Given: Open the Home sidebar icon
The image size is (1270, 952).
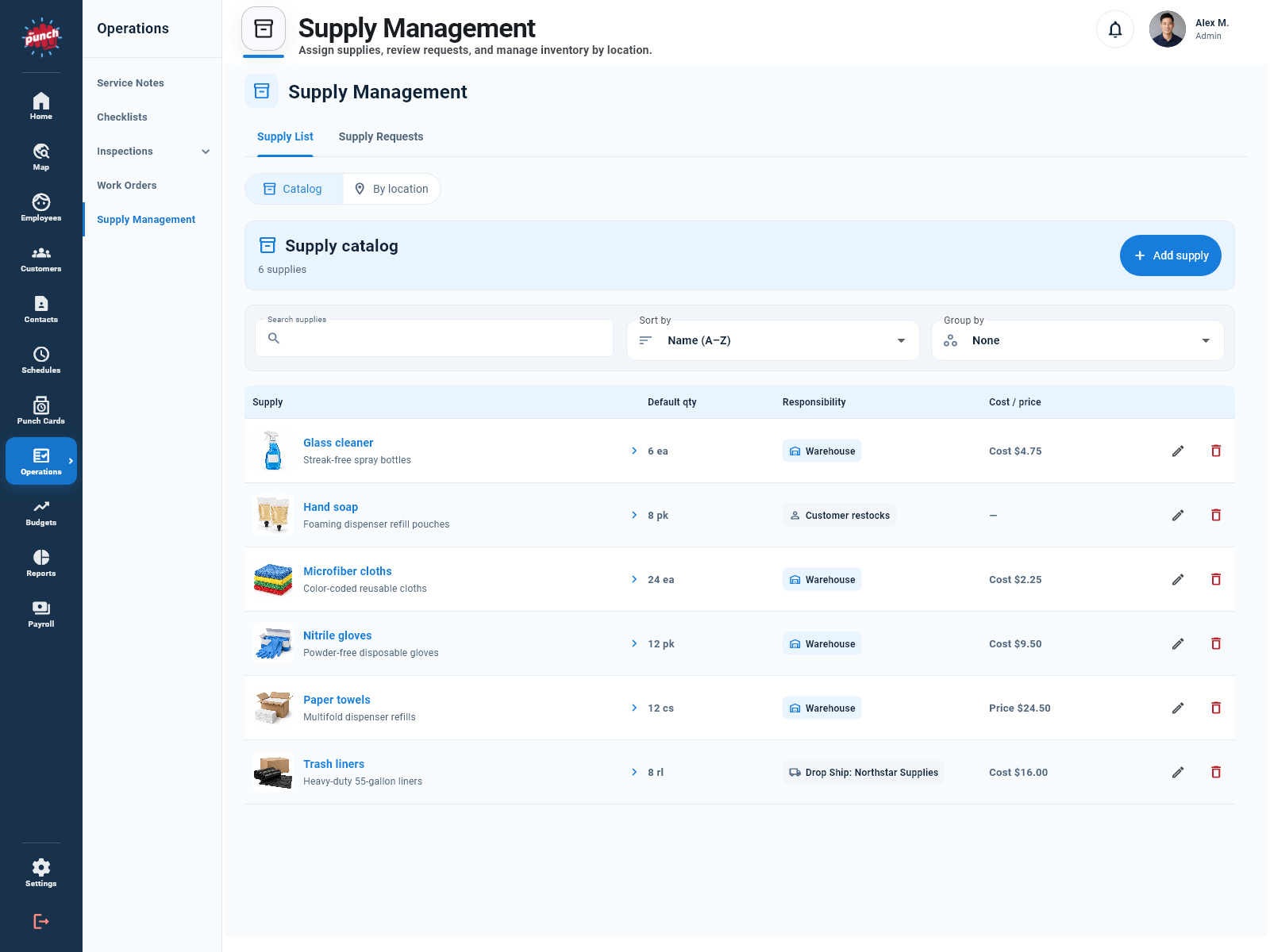Looking at the screenshot, I should tap(41, 106).
